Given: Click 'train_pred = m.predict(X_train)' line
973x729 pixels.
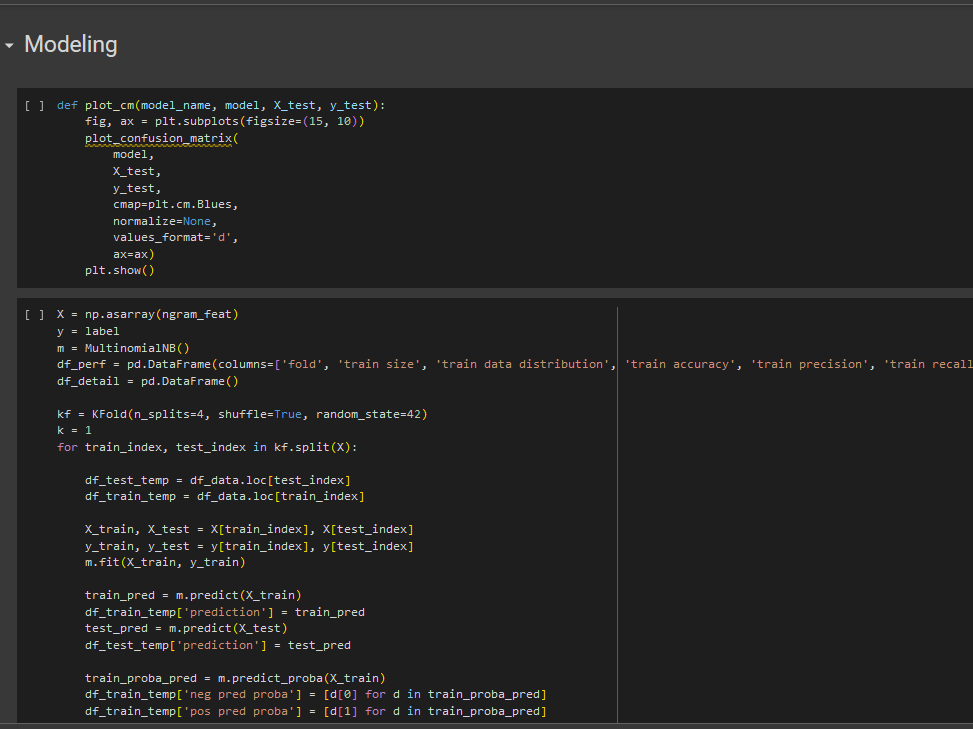Looking at the screenshot, I should 193,595.
